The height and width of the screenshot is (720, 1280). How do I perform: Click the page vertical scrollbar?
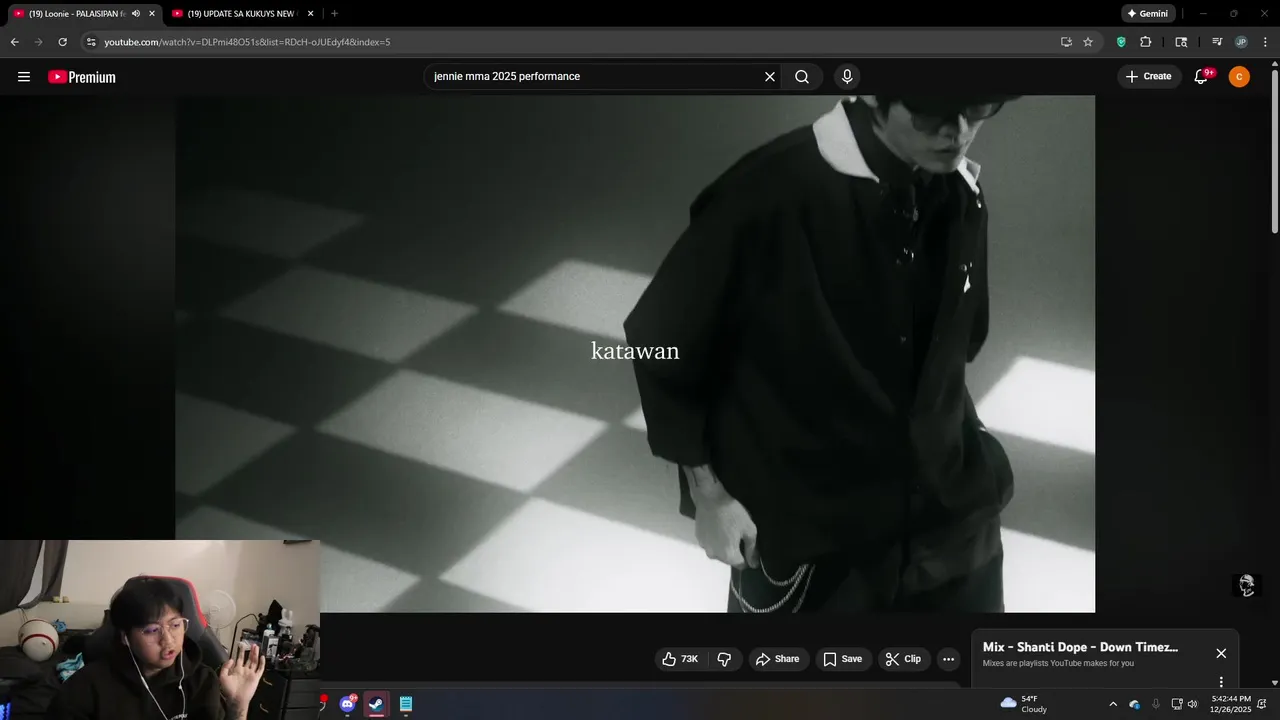[1274, 150]
